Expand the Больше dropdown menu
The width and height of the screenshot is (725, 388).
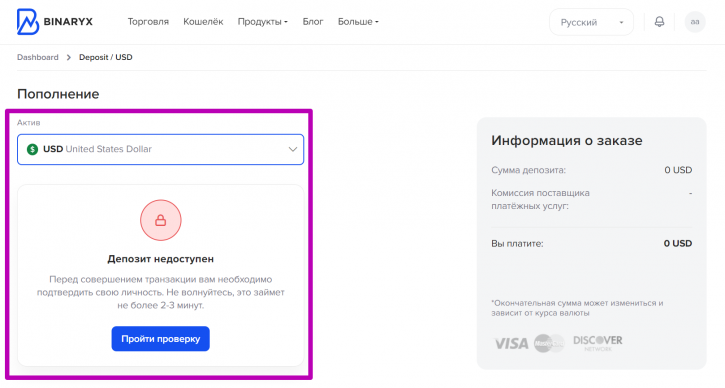pyautogui.click(x=358, y=22)
